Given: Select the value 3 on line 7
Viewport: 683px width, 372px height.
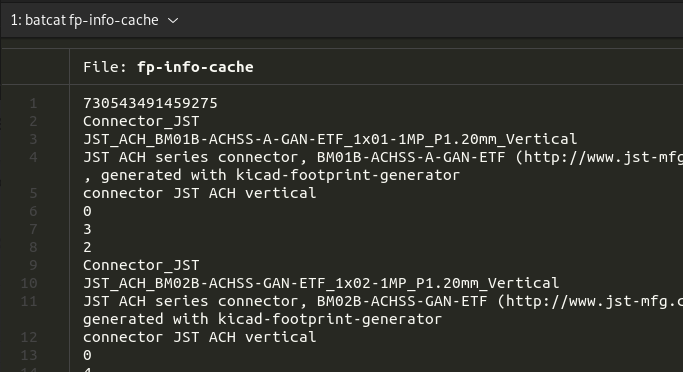Looking at the screenshot, I should click(87, 229).
